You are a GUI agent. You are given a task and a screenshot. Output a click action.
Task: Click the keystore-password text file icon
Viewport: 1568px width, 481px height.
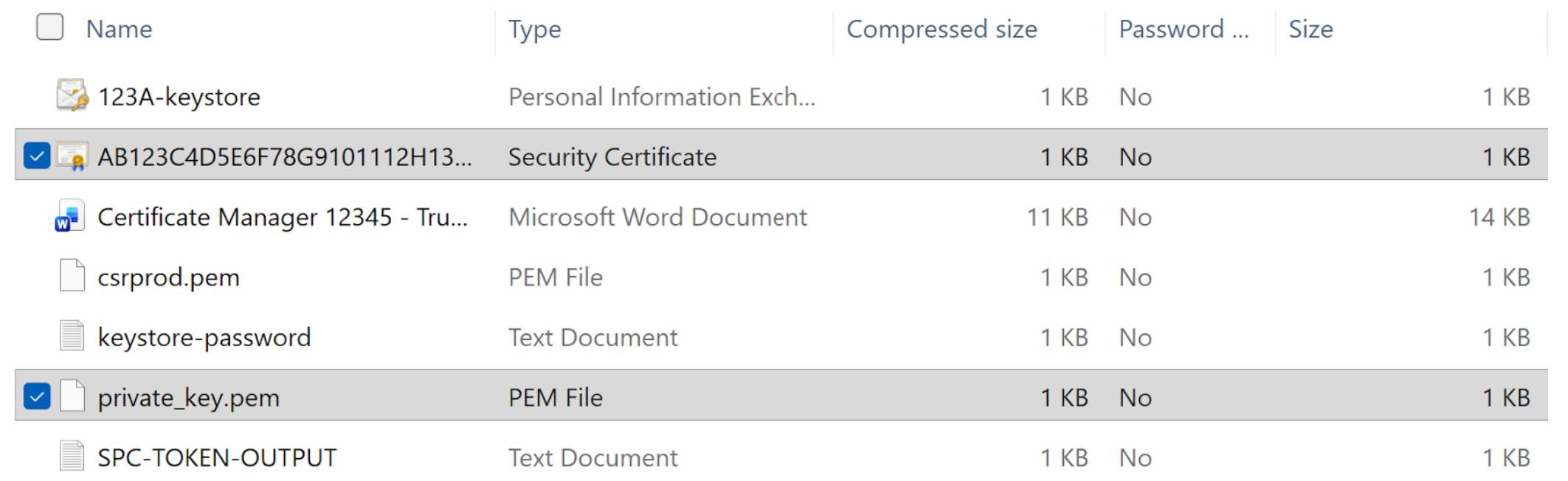point(72,337)
